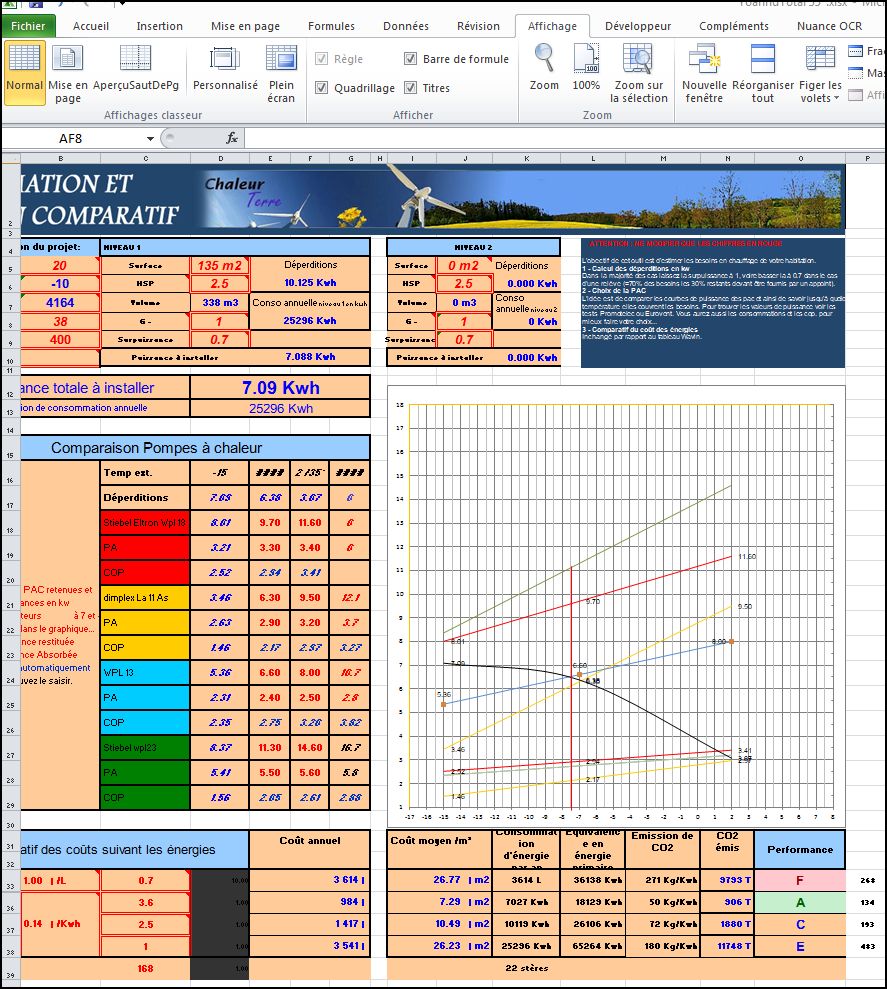Viewport: 887px width, 989px height.
Task: Click the 26.77 per m2 cost cell
Action: point(439,880)
